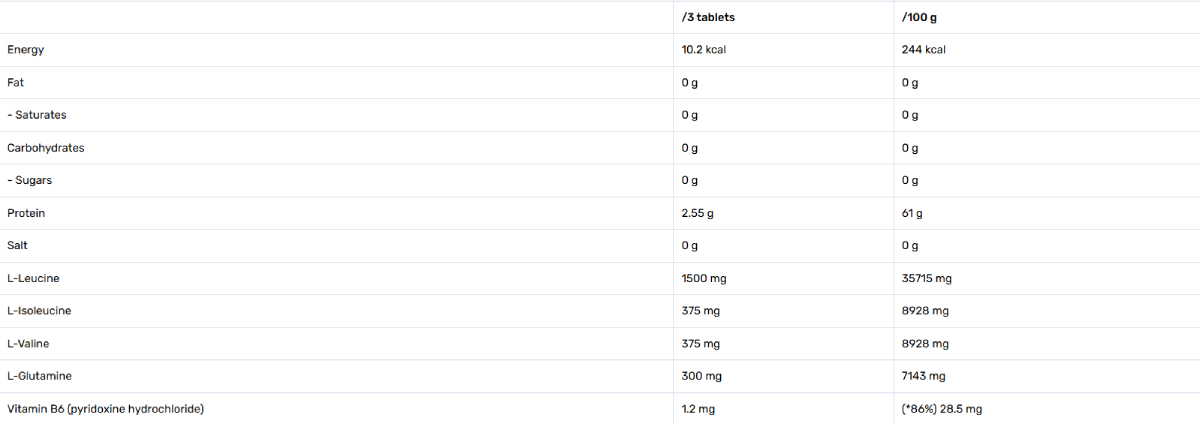Viewport: 1200px width, 424px height.
Task: Click the 2.55 g protein value
Action: click(x=697, y=213)
